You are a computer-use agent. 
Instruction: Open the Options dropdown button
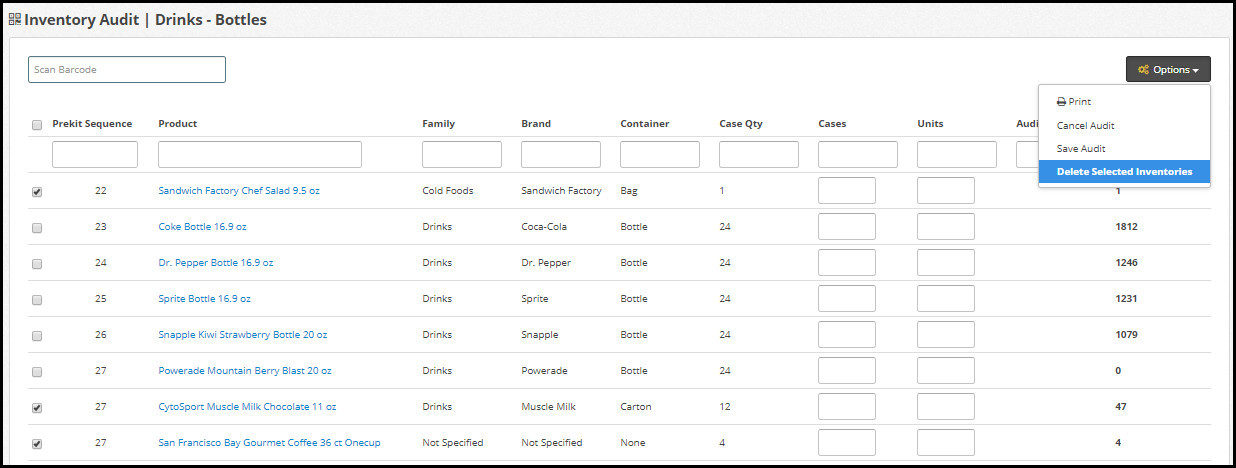point(1168,69)
